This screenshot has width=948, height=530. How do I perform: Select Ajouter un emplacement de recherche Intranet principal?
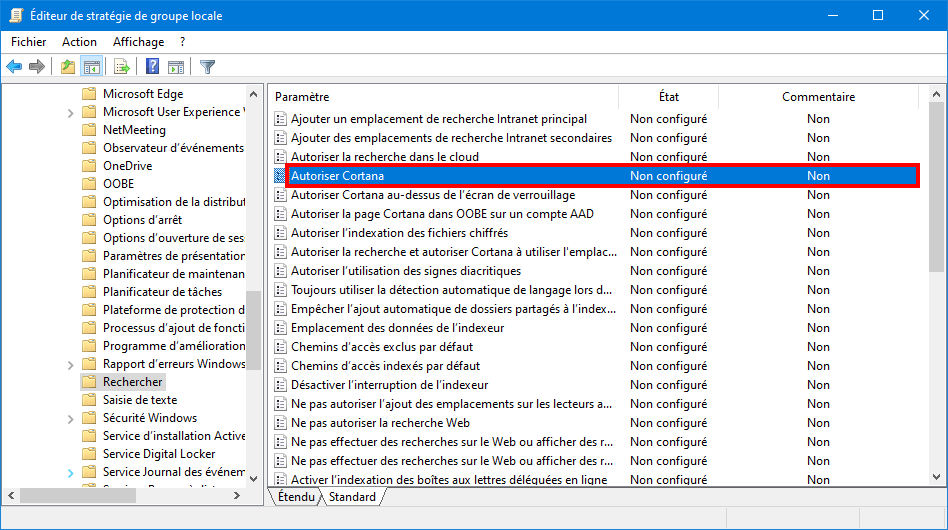(x=439, y=119)
